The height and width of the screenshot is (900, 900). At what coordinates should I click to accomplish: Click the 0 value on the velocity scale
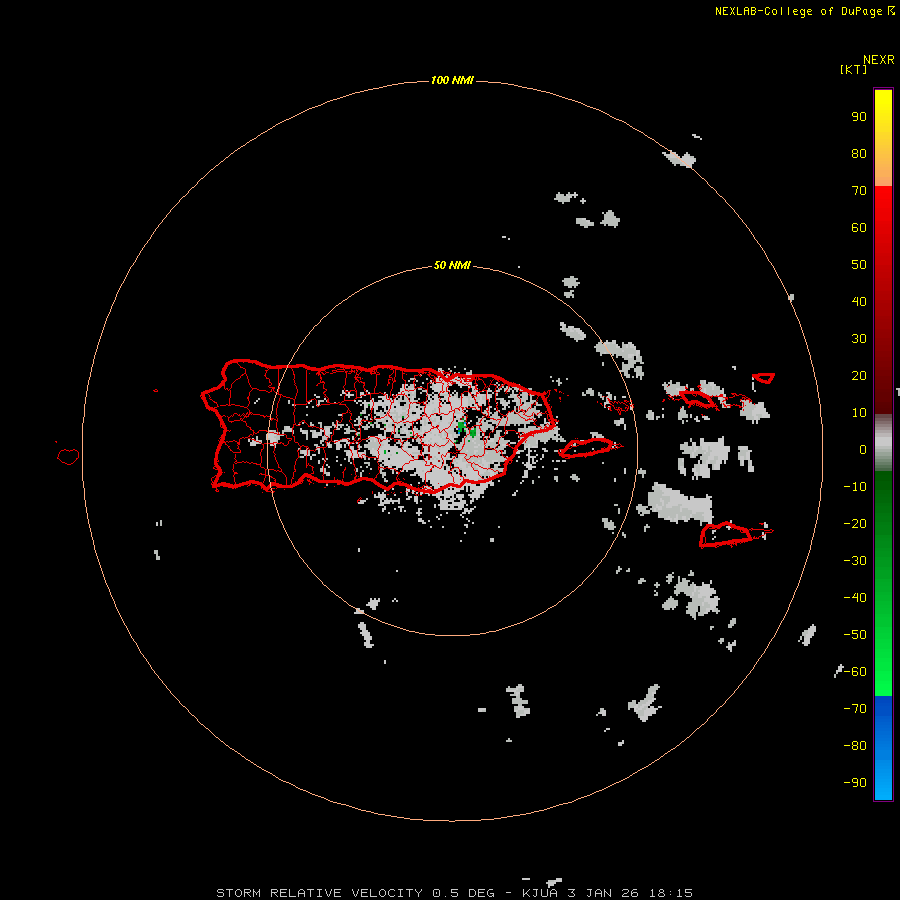(863, 450)
